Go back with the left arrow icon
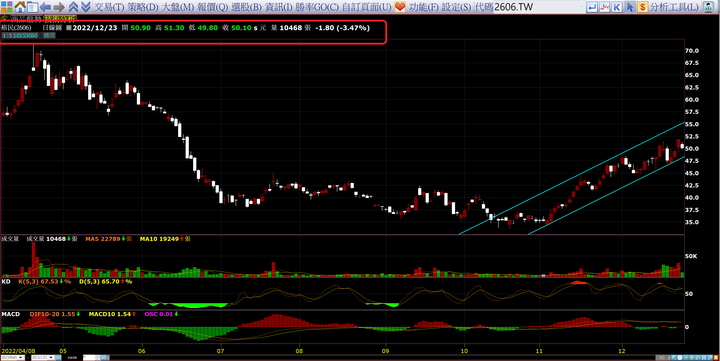720x361 pixels. 45,7
